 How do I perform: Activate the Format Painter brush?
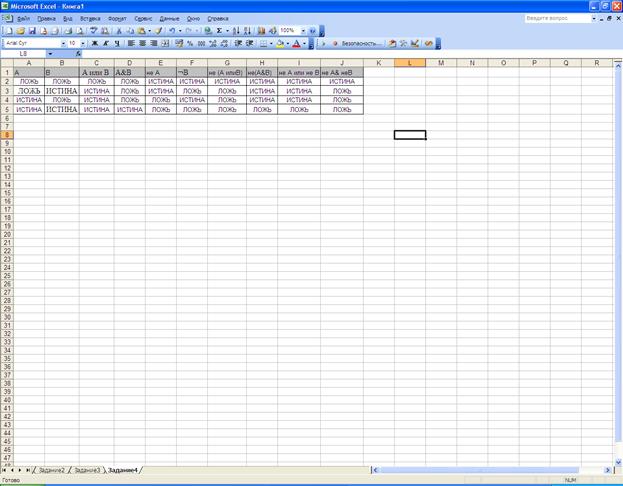click(159, 31)
